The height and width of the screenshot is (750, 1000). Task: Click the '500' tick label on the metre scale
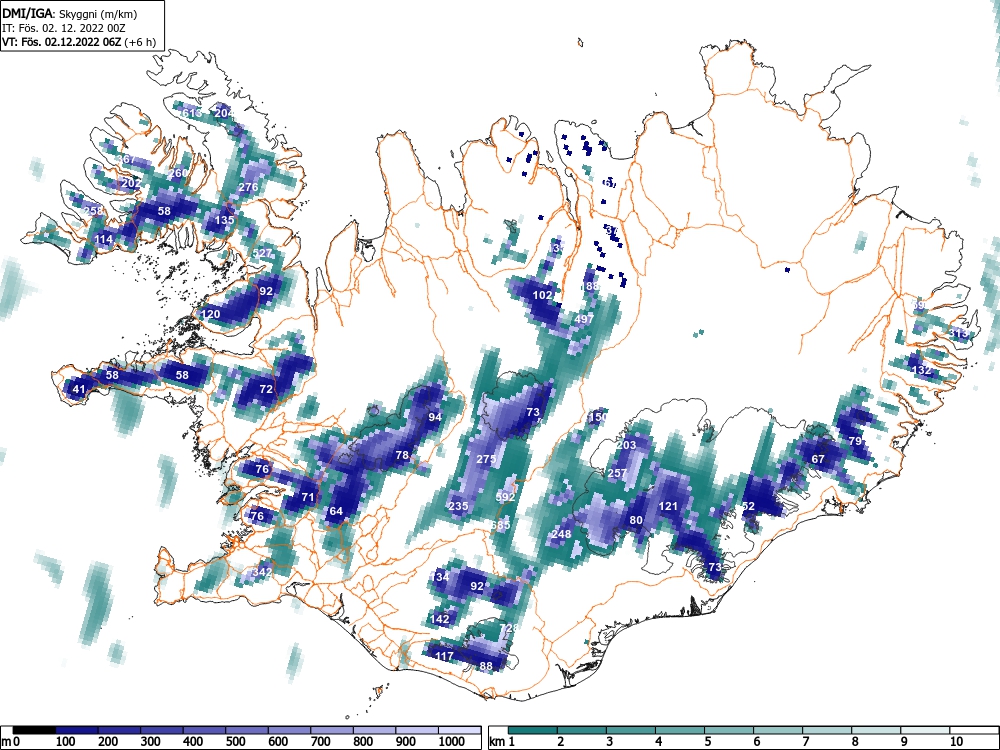pos(235,742)
